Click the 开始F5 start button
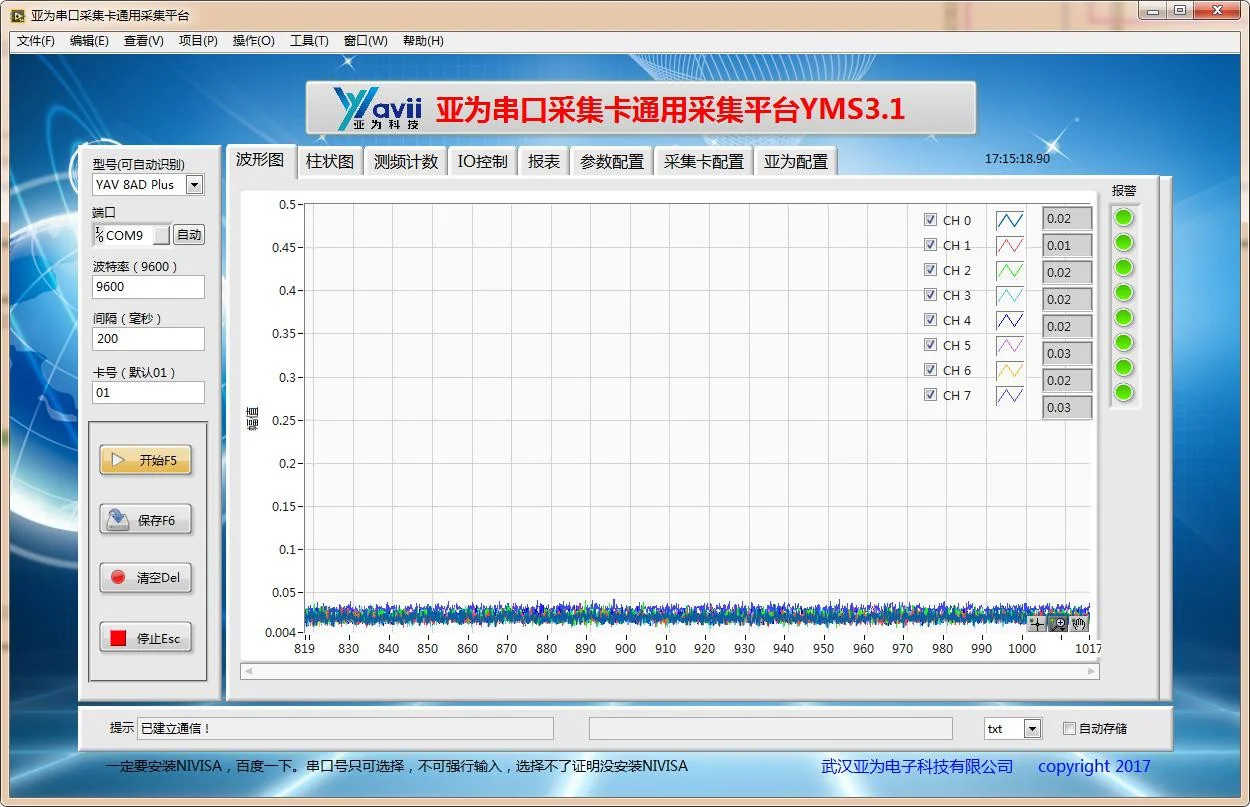This screenshot has width=1250, height=807. [146, 460]
